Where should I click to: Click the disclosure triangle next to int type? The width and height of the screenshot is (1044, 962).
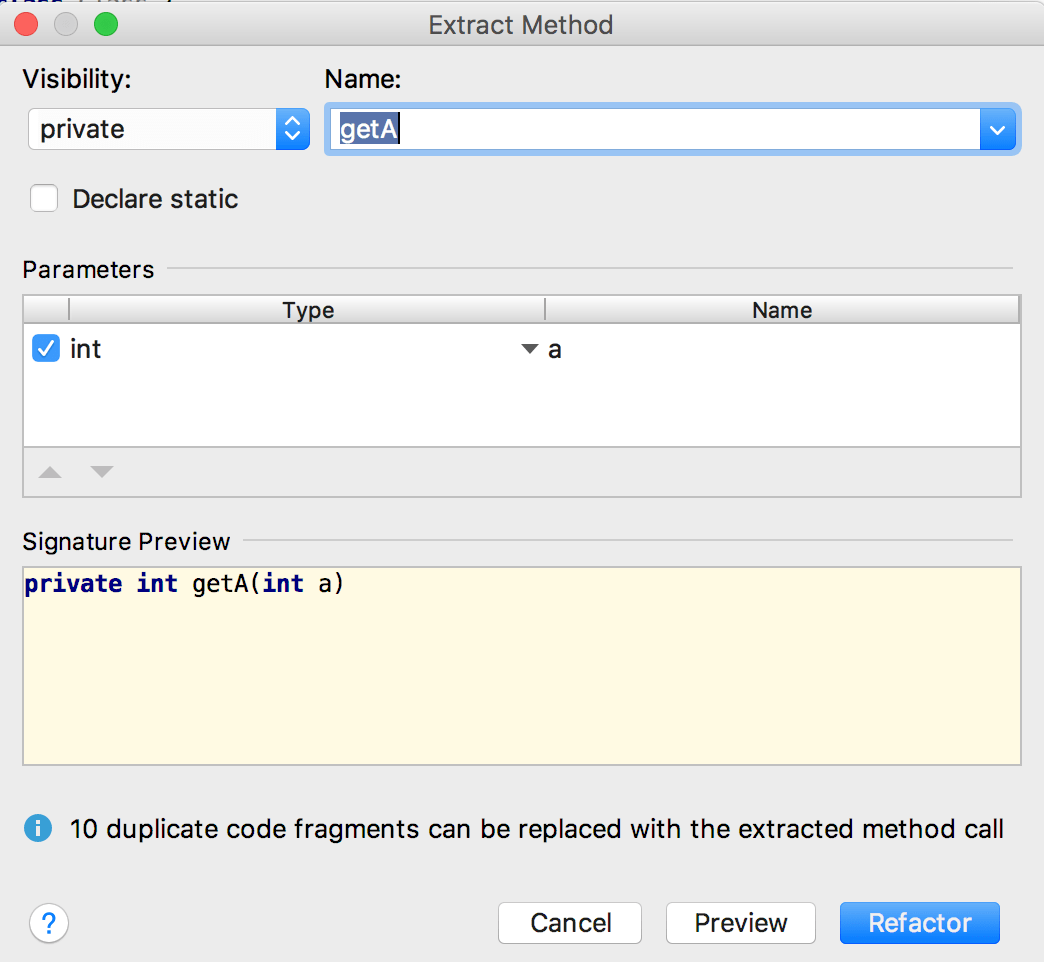coord(529,349)
